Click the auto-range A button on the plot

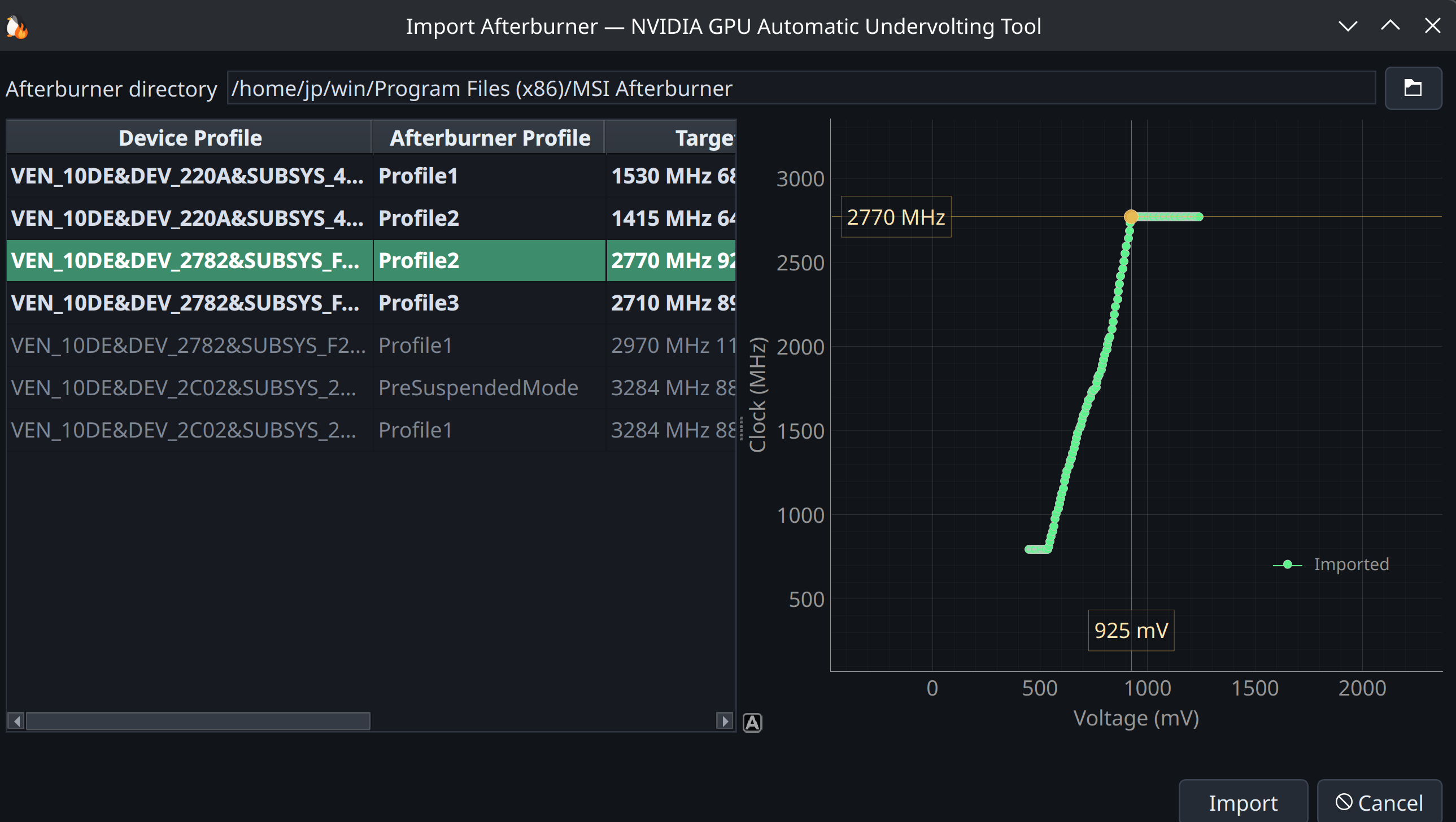pos(752,722)
